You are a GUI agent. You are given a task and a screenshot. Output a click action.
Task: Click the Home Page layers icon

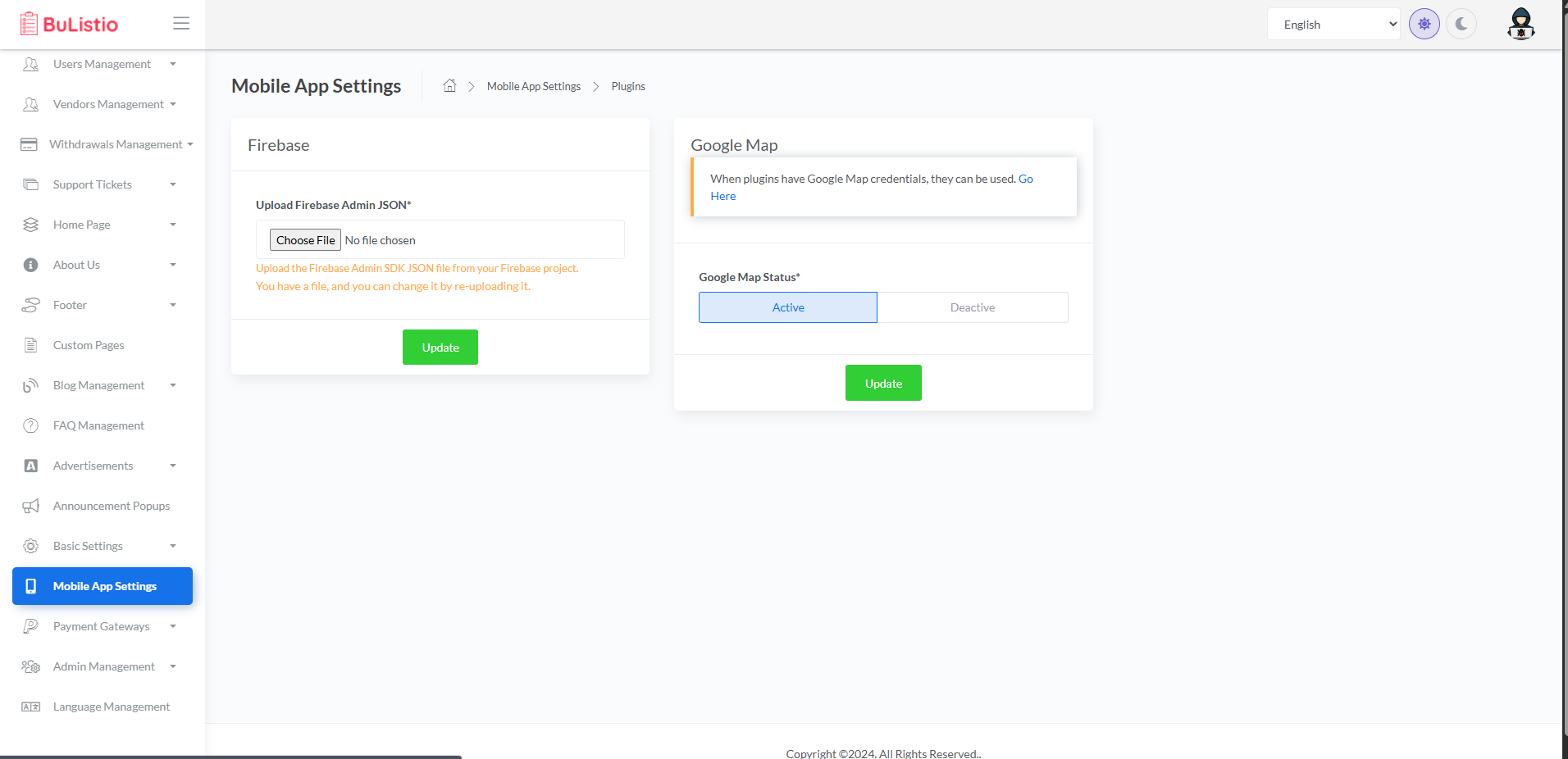coord(30,225)
